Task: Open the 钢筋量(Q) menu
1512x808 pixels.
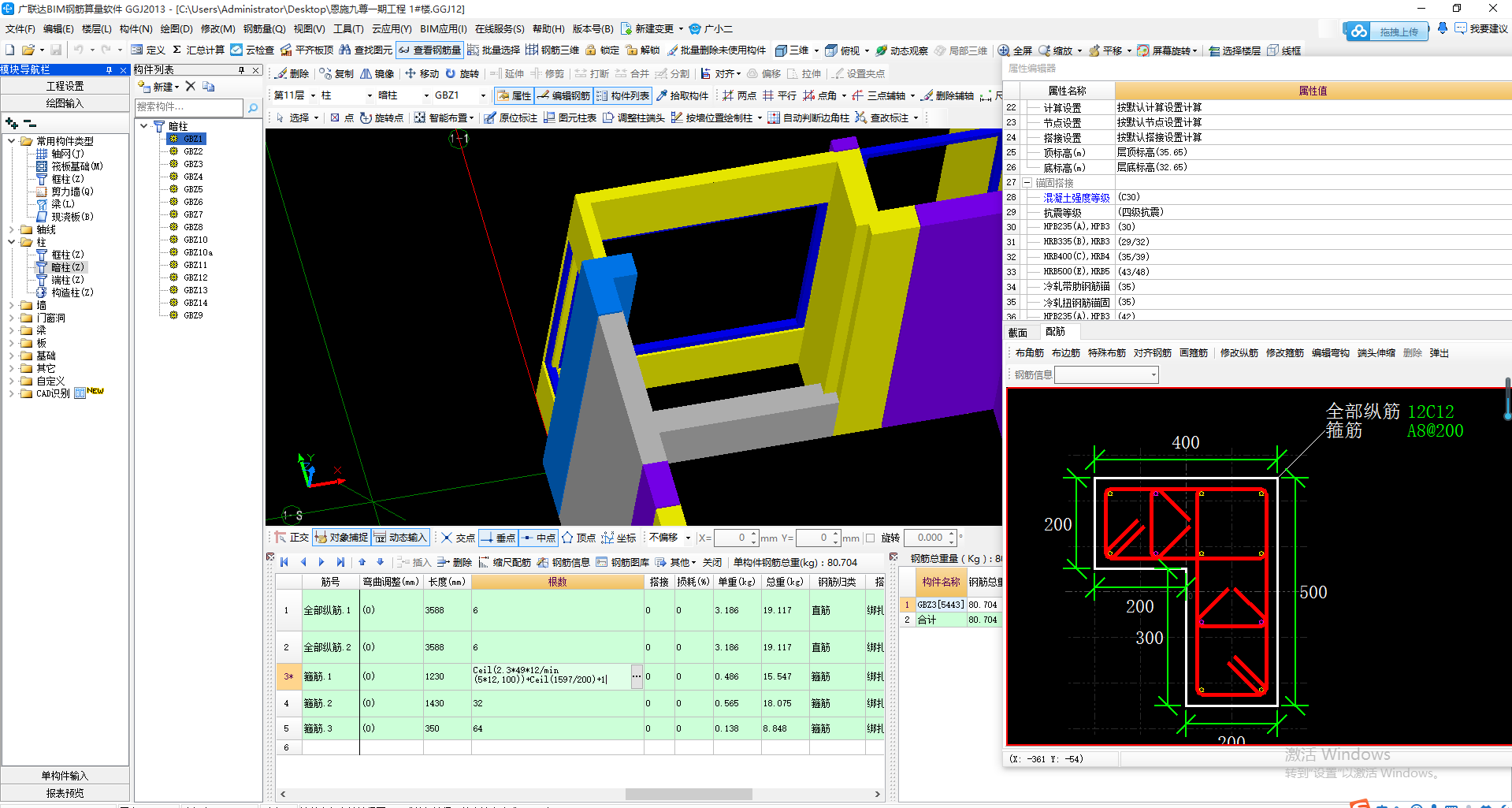Action: pyautogui.click(x=265, y=29)
